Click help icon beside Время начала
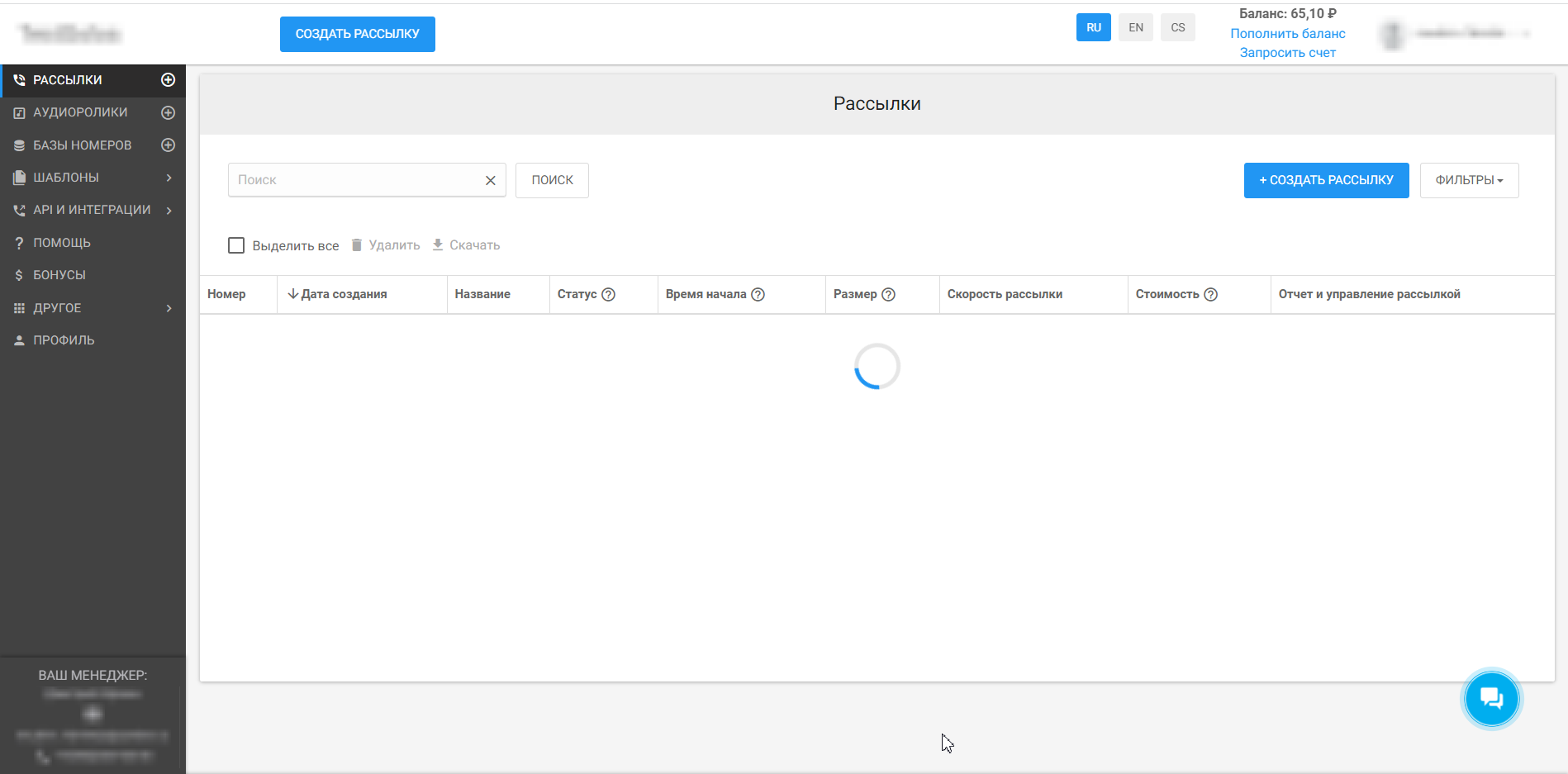This screenshot has width=1568, height=774. pos(758,295)
